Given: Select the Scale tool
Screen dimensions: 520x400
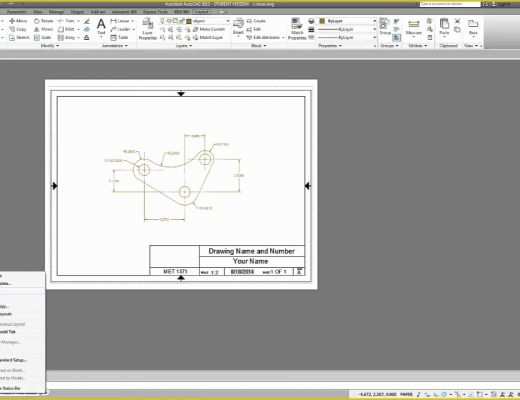Looking at the screenshot, I should tap(43, 38).
